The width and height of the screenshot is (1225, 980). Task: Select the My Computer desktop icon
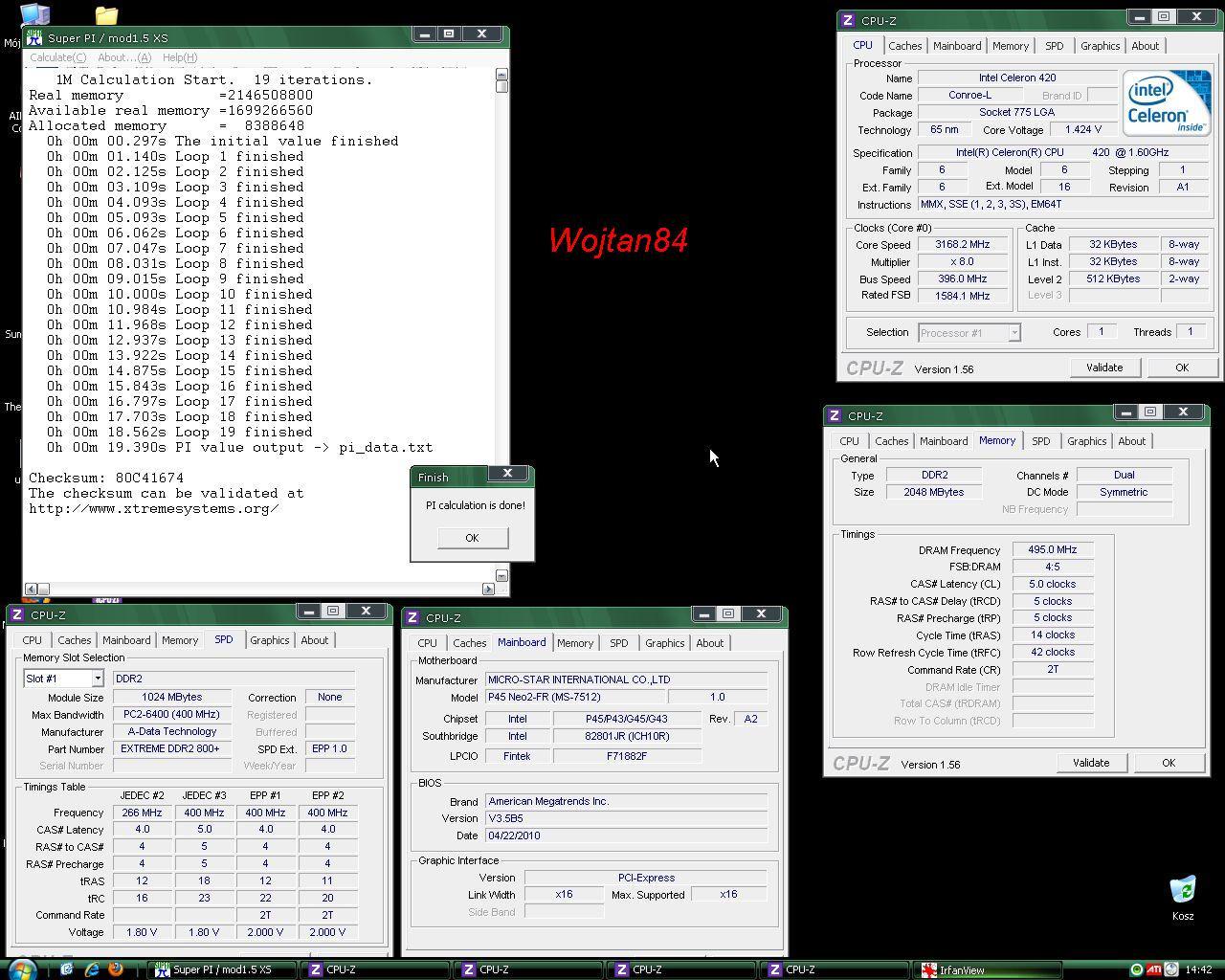[x=34, y=14]
